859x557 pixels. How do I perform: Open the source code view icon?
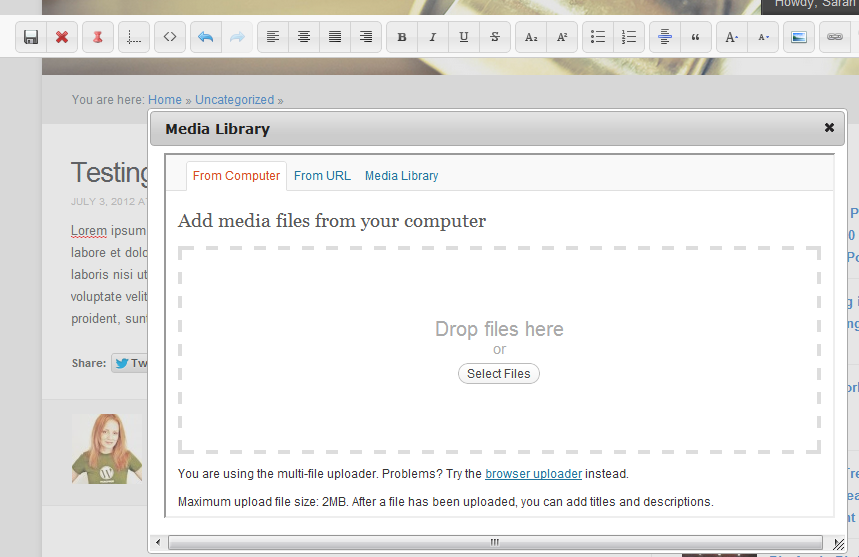tap(170, 37)
